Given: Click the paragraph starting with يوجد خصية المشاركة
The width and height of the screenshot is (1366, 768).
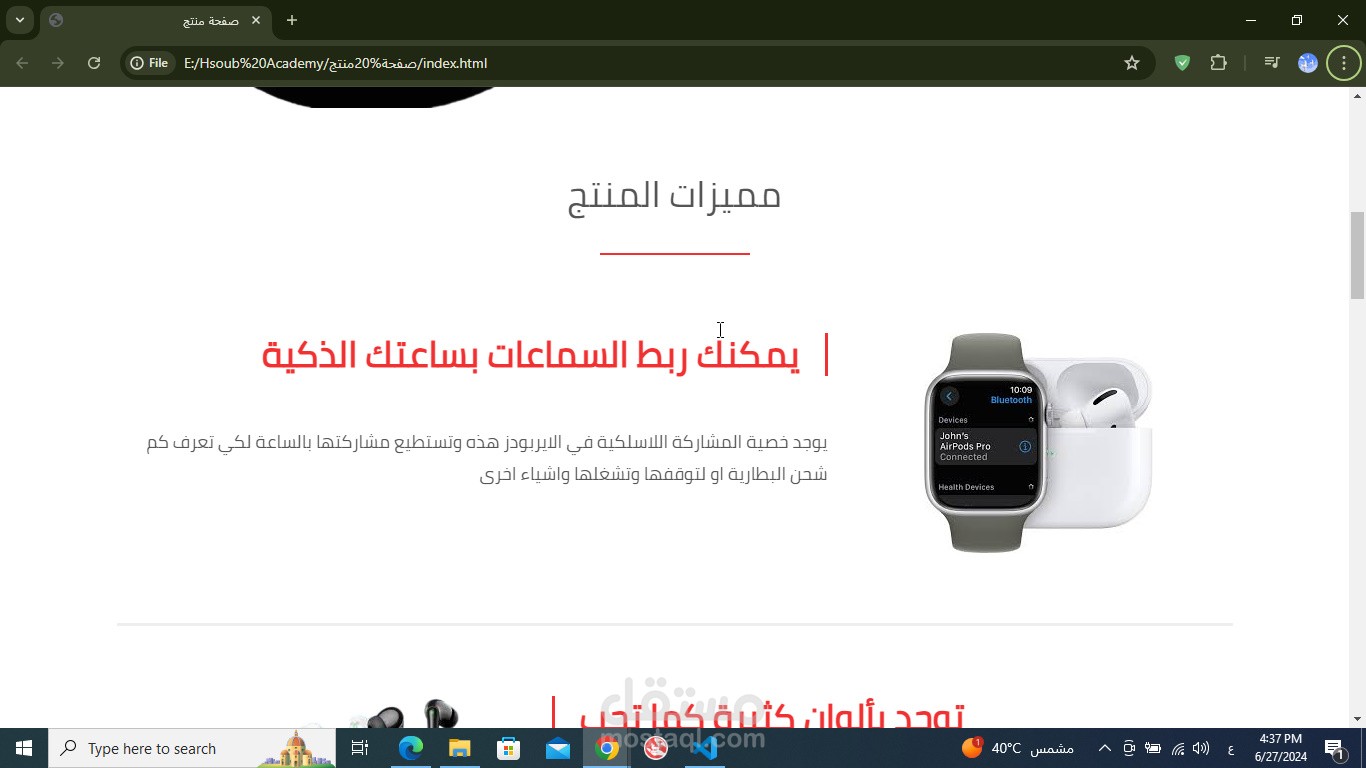Looking at the screenshot, I should click(487, 458).
